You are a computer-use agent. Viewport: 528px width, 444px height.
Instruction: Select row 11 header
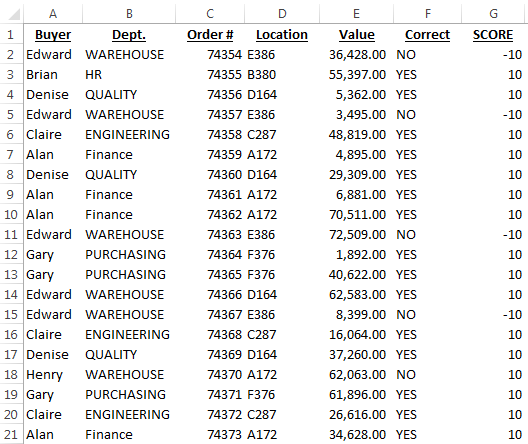point(11,235)
